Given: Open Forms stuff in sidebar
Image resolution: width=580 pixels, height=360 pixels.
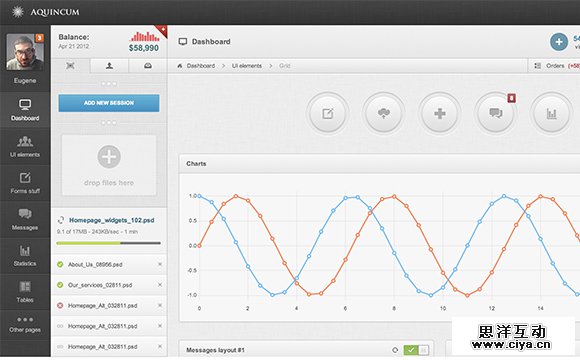Looking at the screenshot, I should point(25,183).
